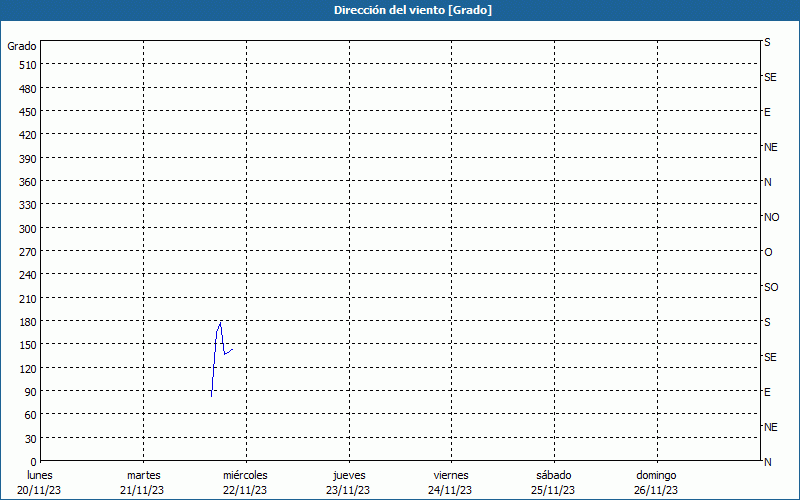Click the 'sábado' day label
The image size is (800, 500).
tap(554, 475)
